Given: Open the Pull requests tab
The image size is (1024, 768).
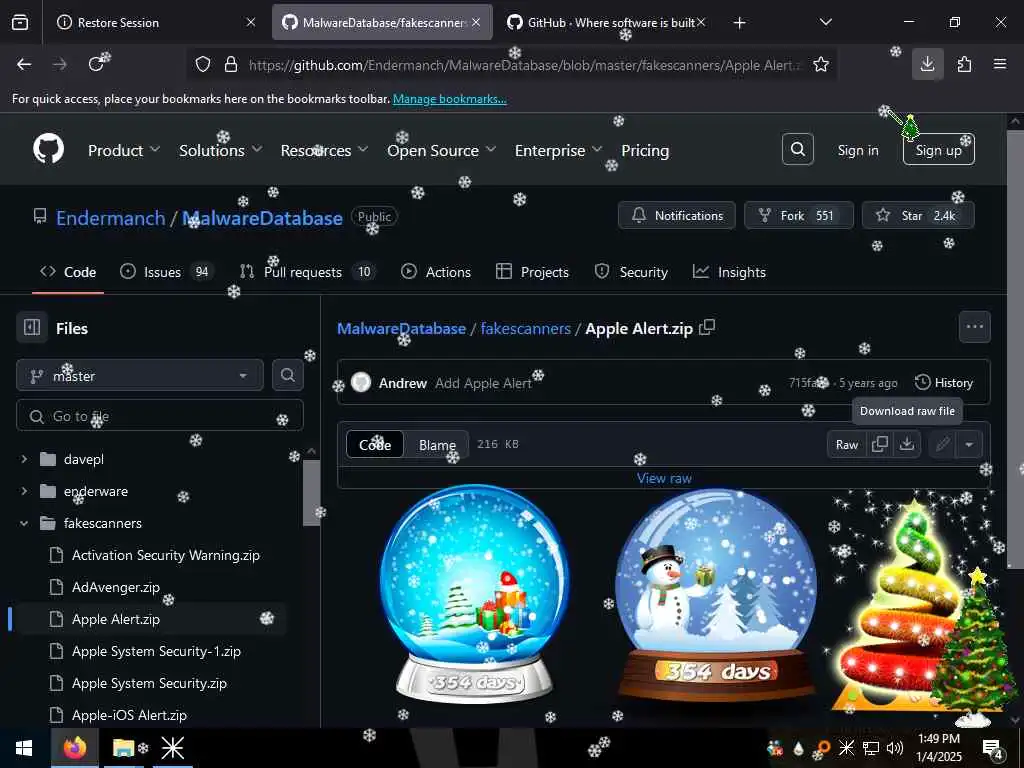Looking at the screenshot, I should (x=308, y=272).
